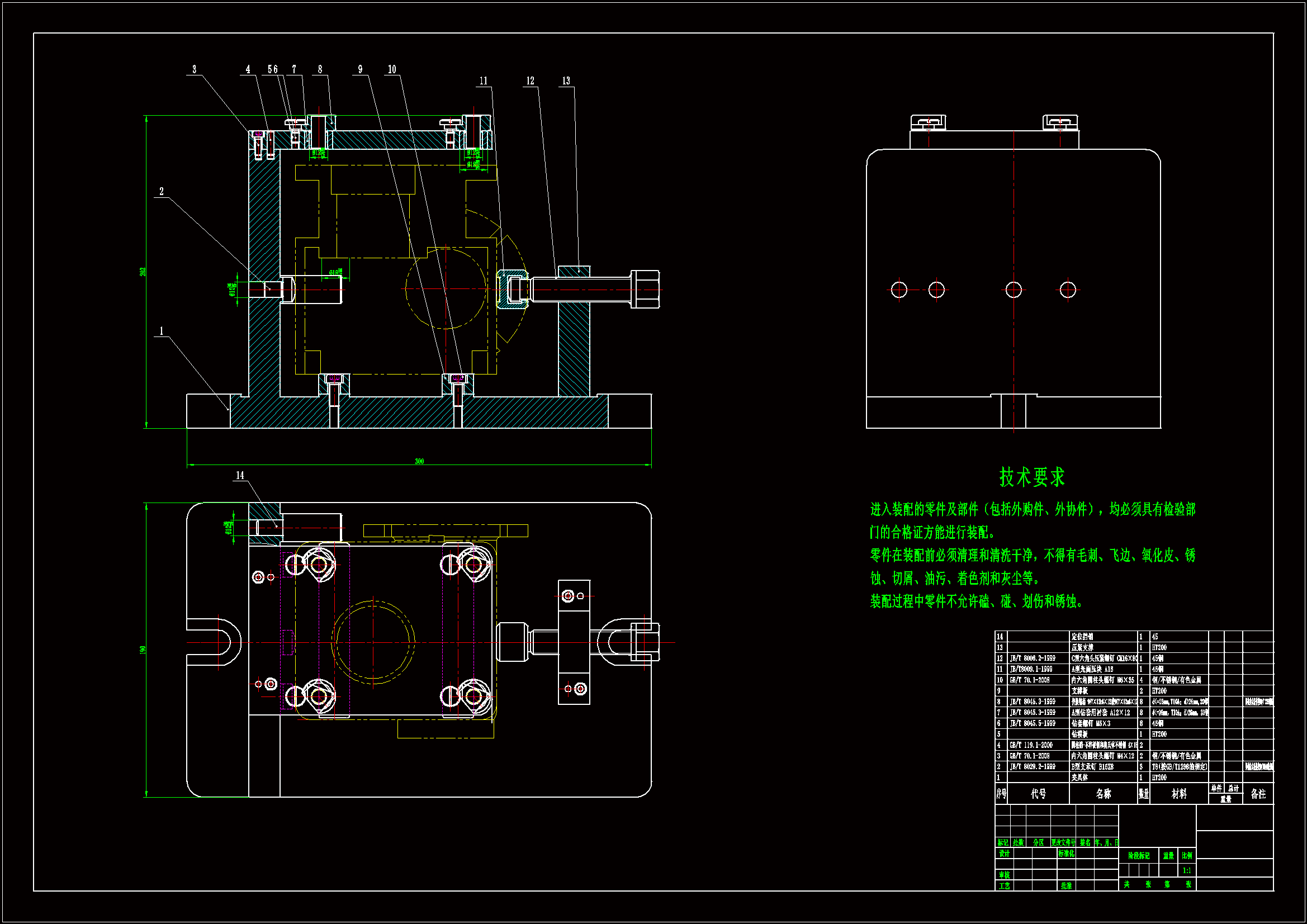Click the 名称 column header in parts list

pyautogui.click(x=1103, y=794)
